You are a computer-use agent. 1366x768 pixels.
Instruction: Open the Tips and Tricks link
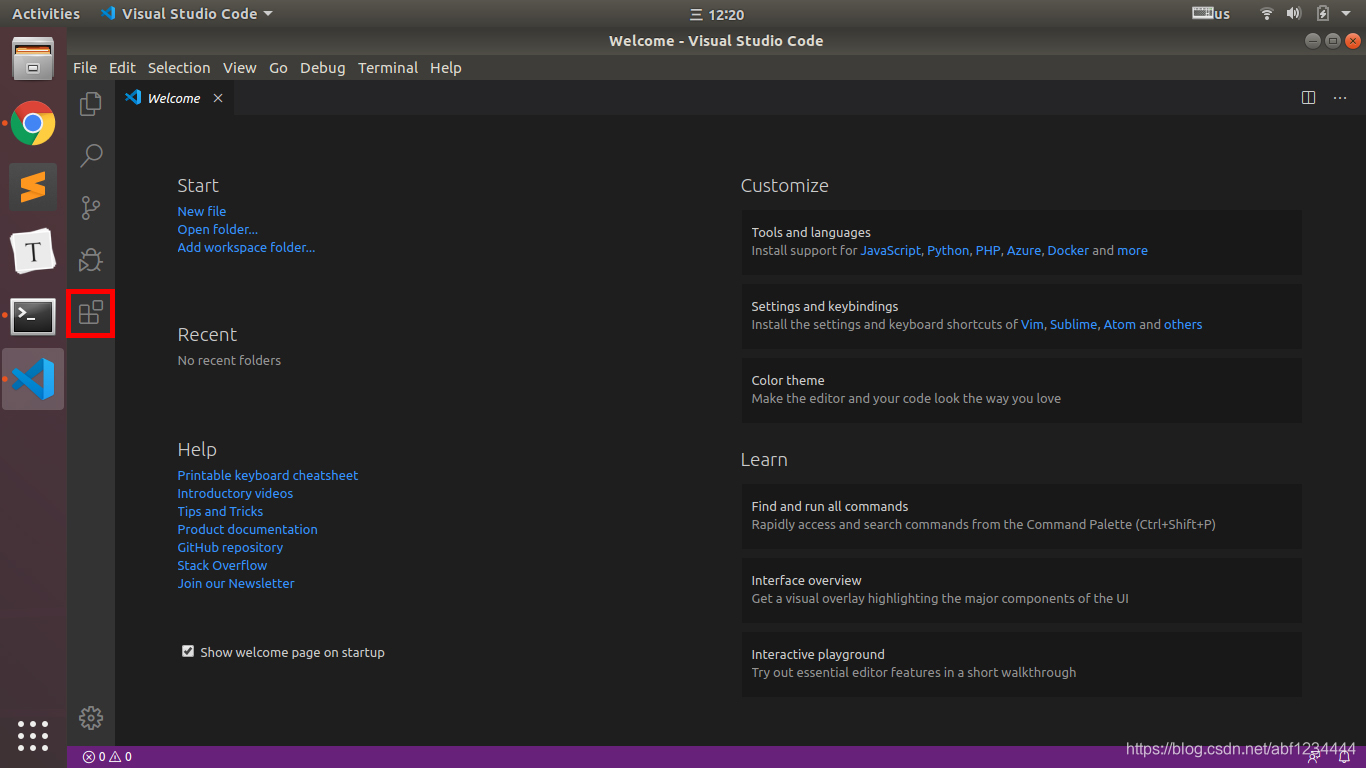pyautogui.click(x=220, y=511)
